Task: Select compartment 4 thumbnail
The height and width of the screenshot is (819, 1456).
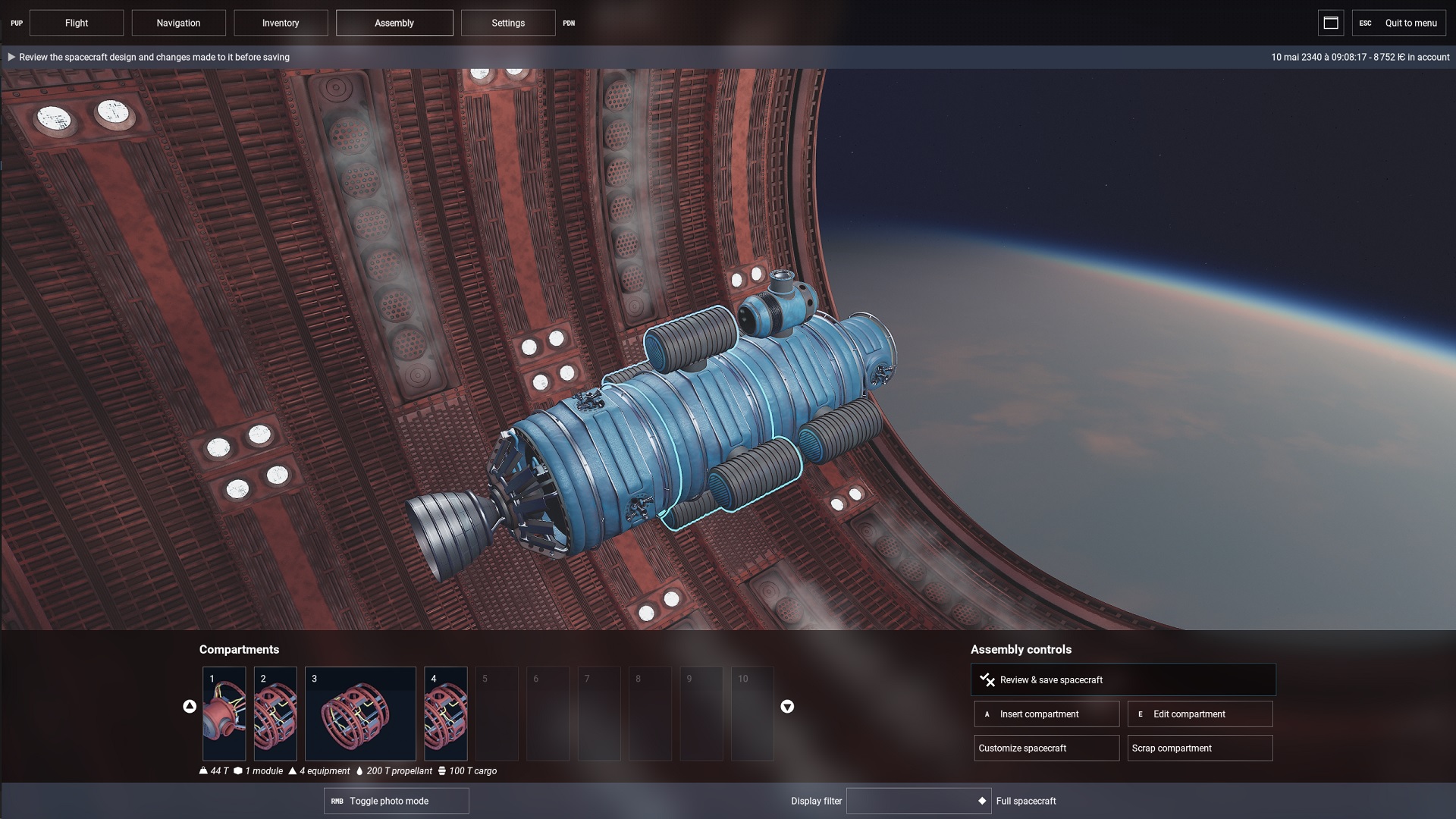Action: 446,714
